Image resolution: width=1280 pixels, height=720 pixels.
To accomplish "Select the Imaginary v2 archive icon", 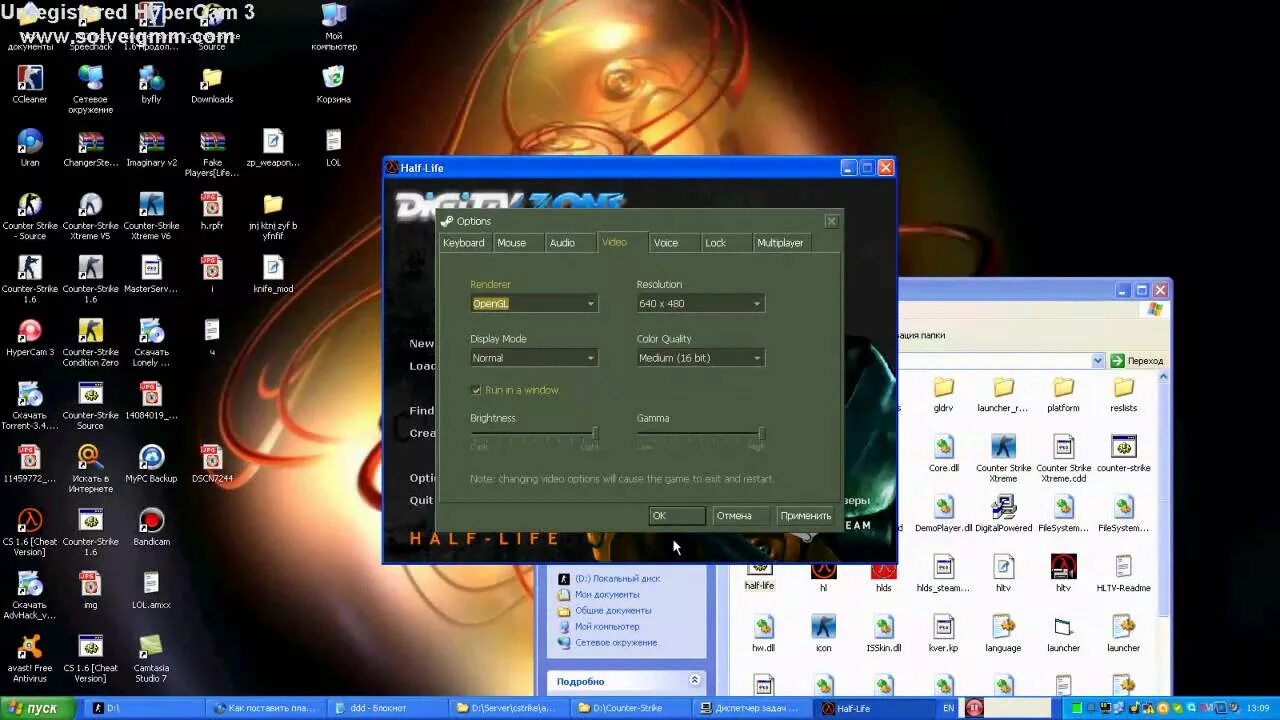I will coord(151,148).
